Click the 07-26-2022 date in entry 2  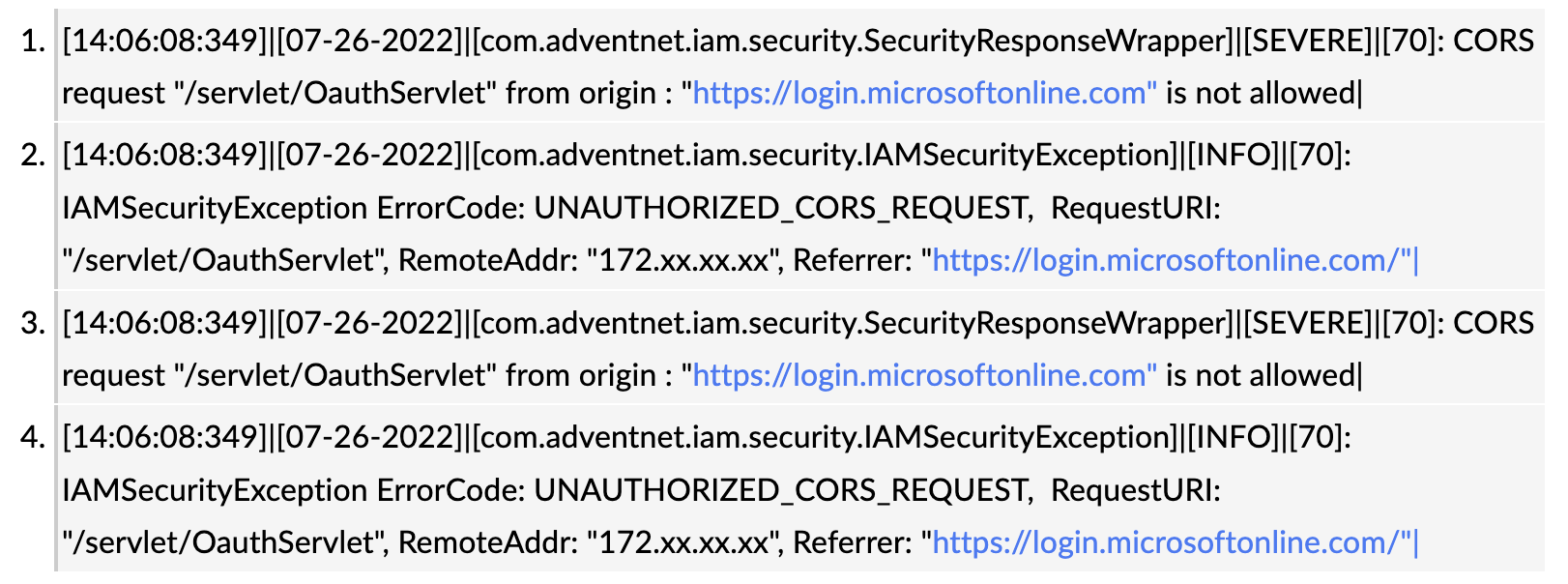point(368,155)
